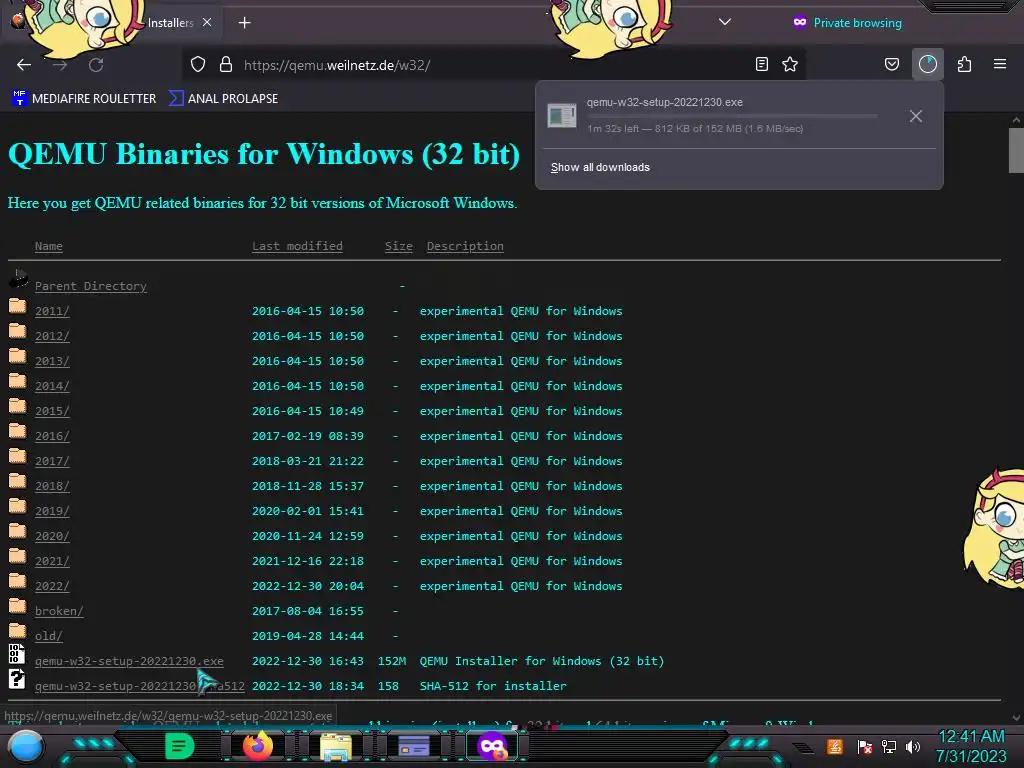Reload the page with the refresh icon
Image resolution: width=1024 pixels, height=768 pixels.
pos(96,65)
